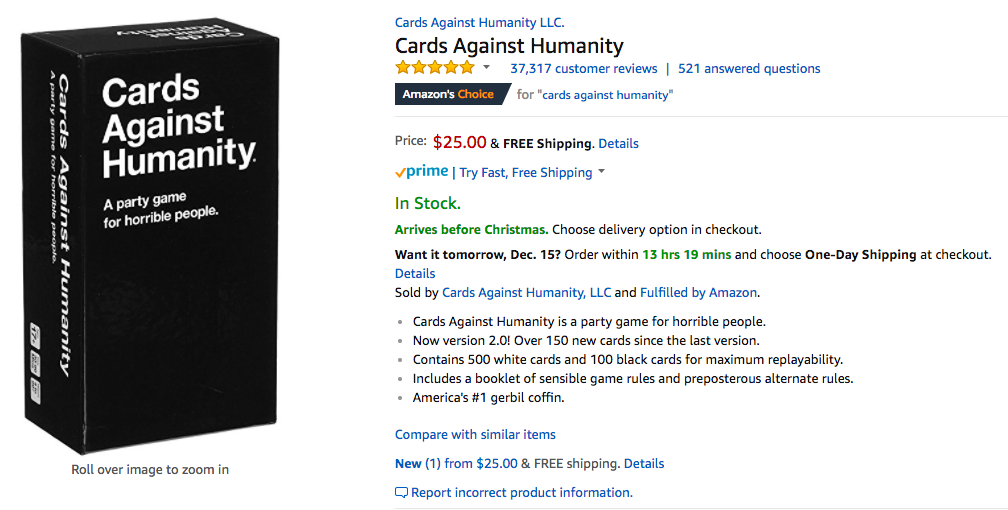Click the seller Cards Against Humanity, LLC link
Viewport: 1008px width, 510px height.
[x=526, y=292]
